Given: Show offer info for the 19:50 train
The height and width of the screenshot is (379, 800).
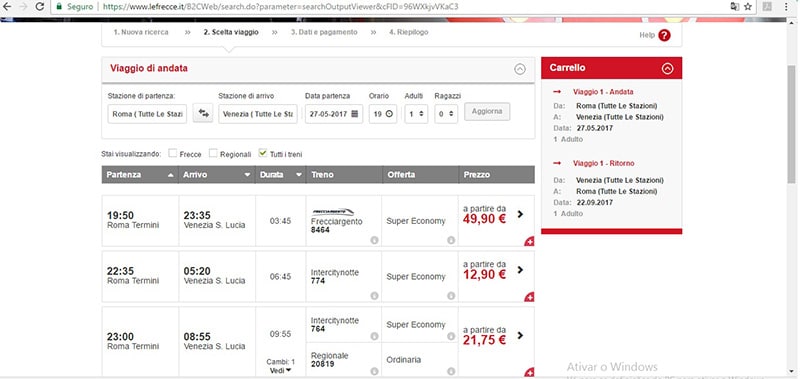Looking at the screenshot, I should 451,240.
